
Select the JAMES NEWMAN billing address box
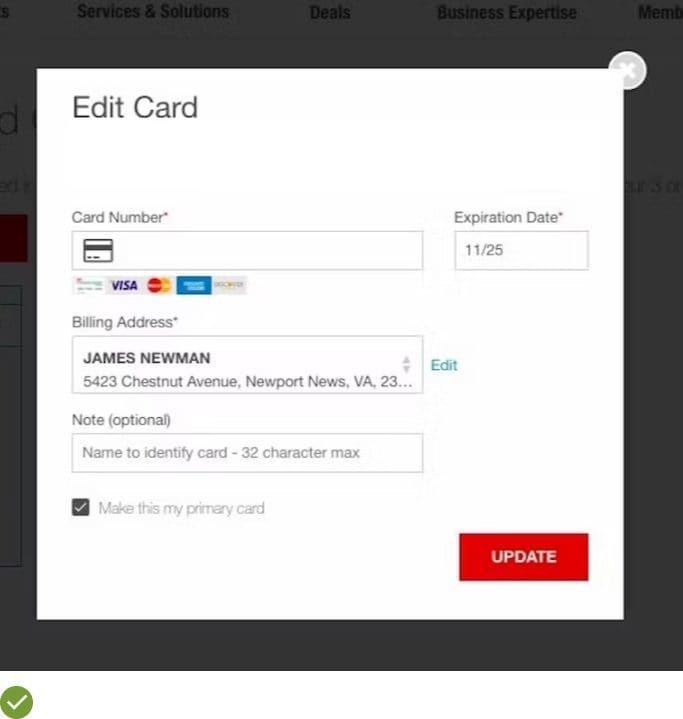(x=247, y=365)
